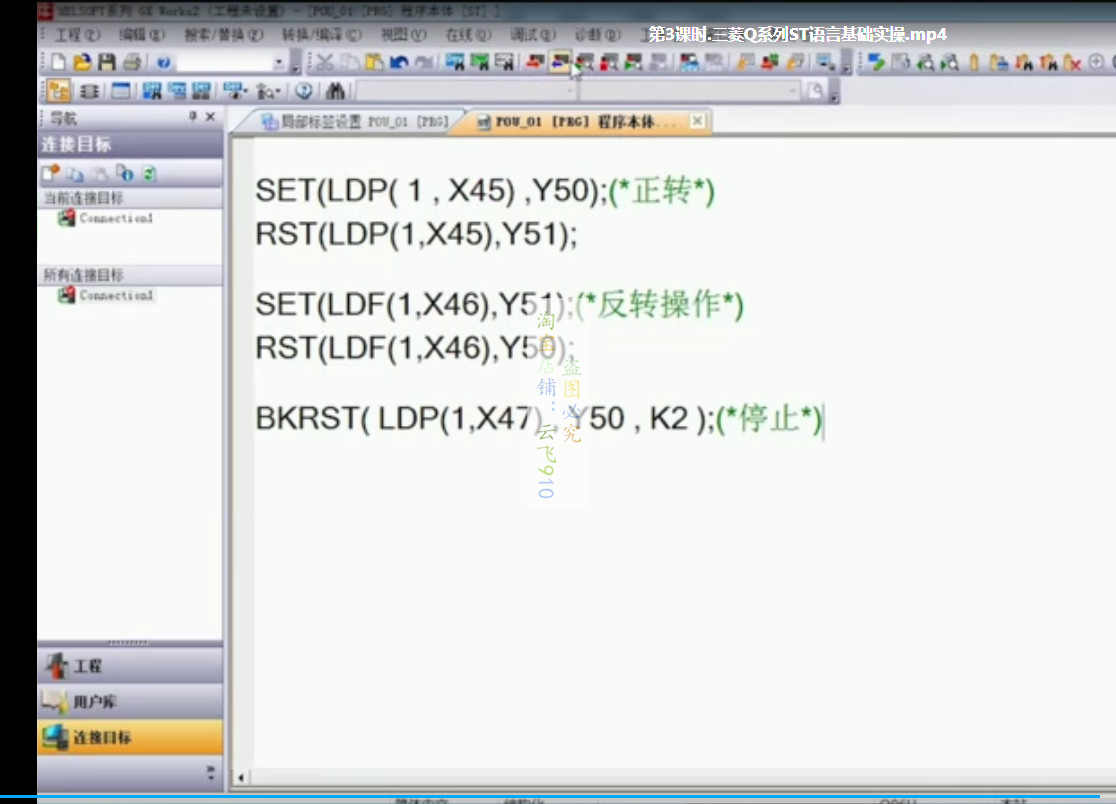Click the 连接目标 navigation button
Screen dimensions: 1116x804
coord(130,737)
